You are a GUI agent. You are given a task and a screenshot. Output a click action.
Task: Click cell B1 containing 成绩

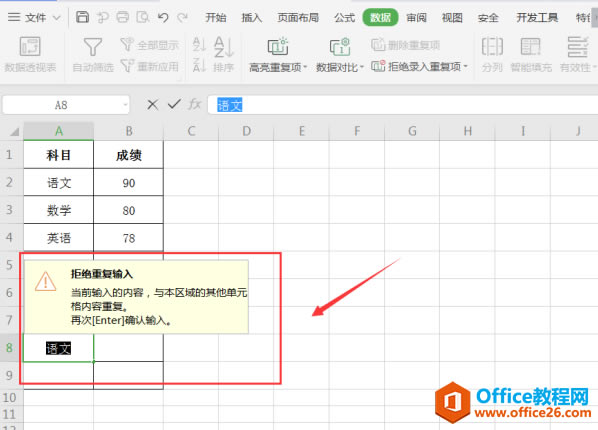click(x=129, y=155)
